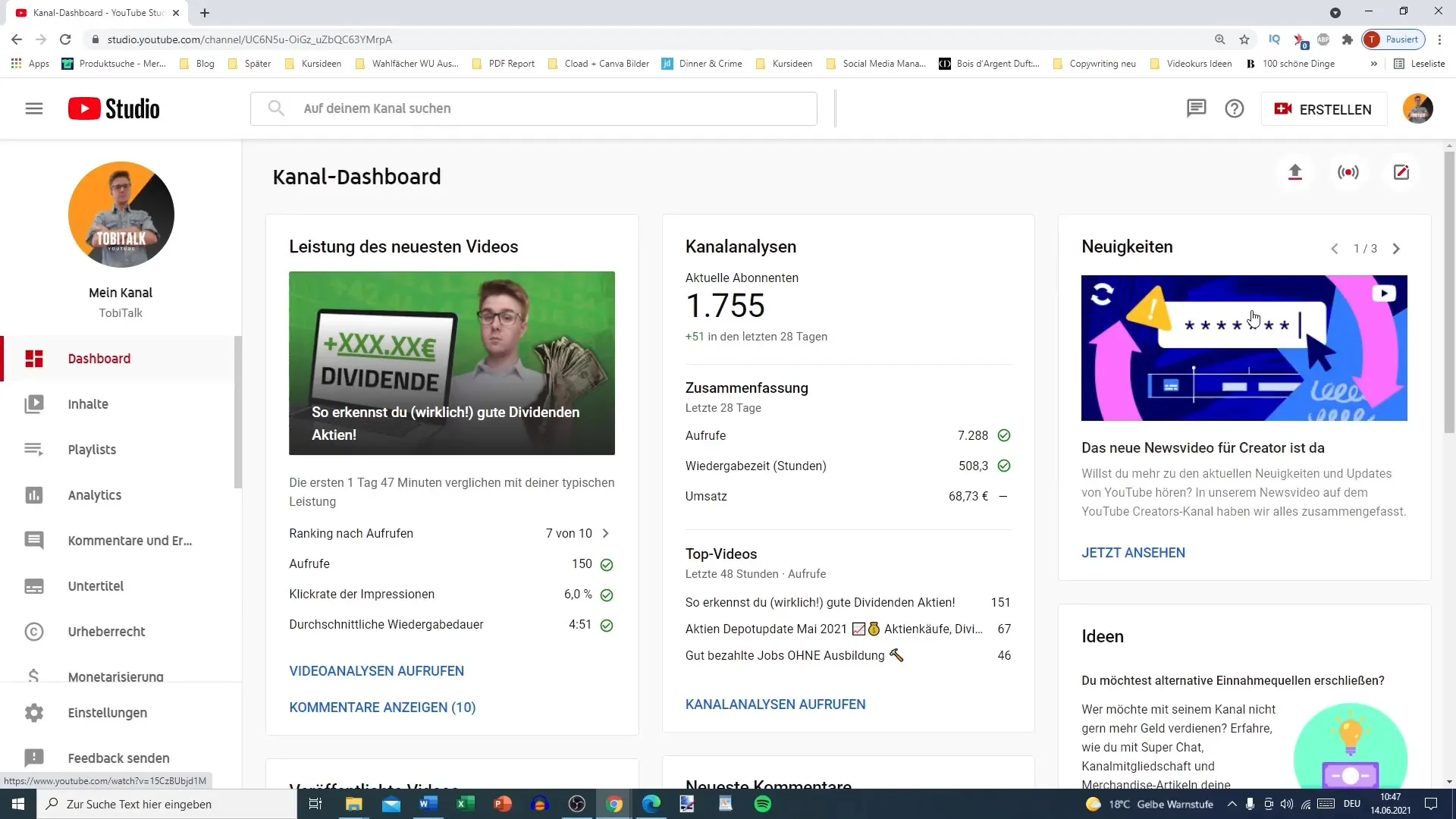
Task: Navigate to next Neuigkeiten slide with arrow
Action: point(1396,248)
